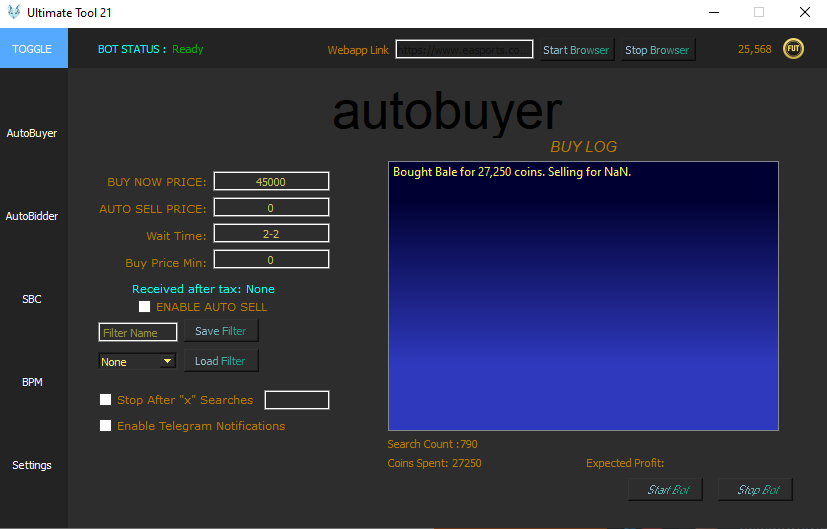Click the Received after tax: None text
827x529 pixels.
click(x=203, y=289)
